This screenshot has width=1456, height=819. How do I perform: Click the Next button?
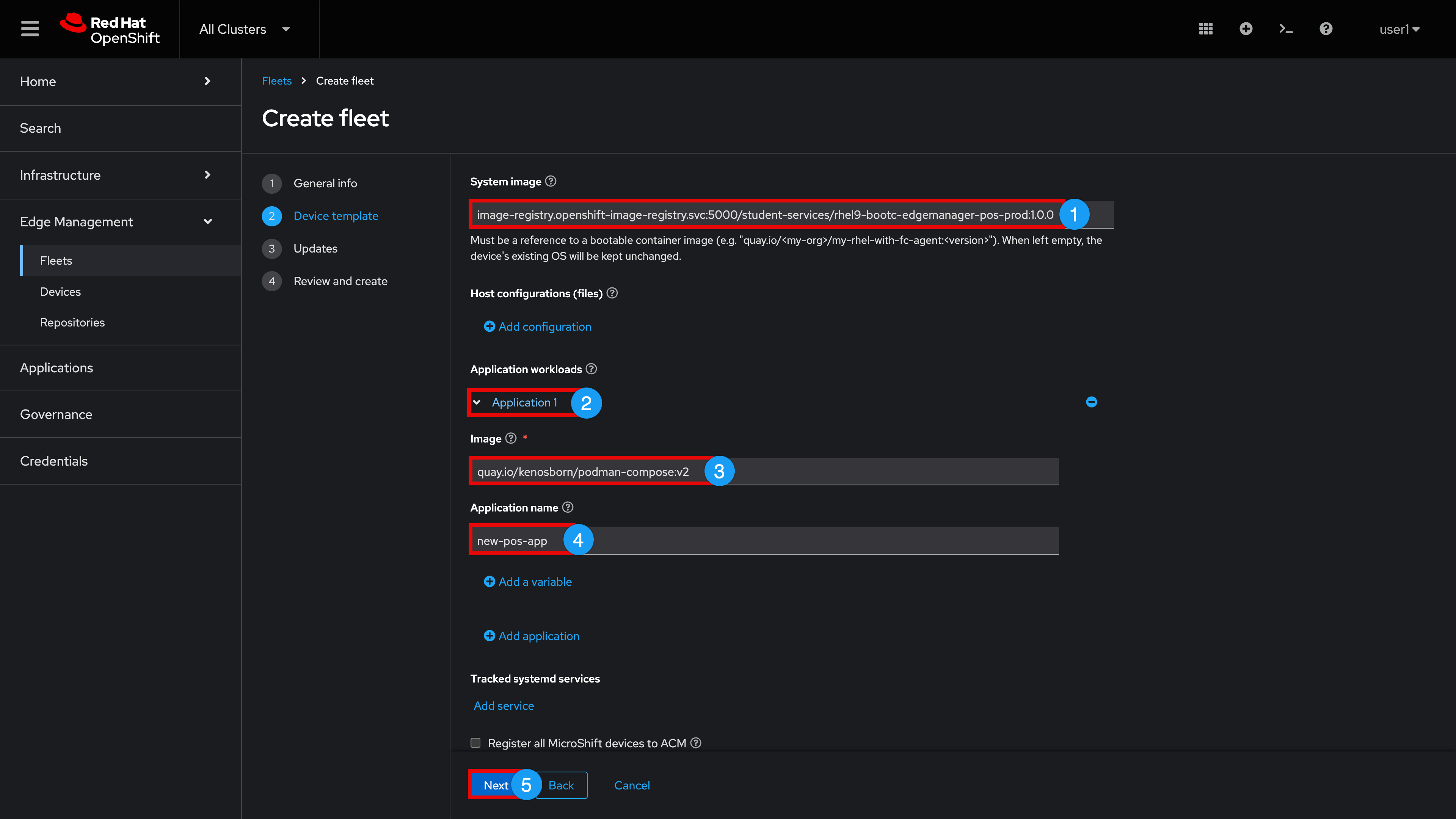click(x=496, y=785)
